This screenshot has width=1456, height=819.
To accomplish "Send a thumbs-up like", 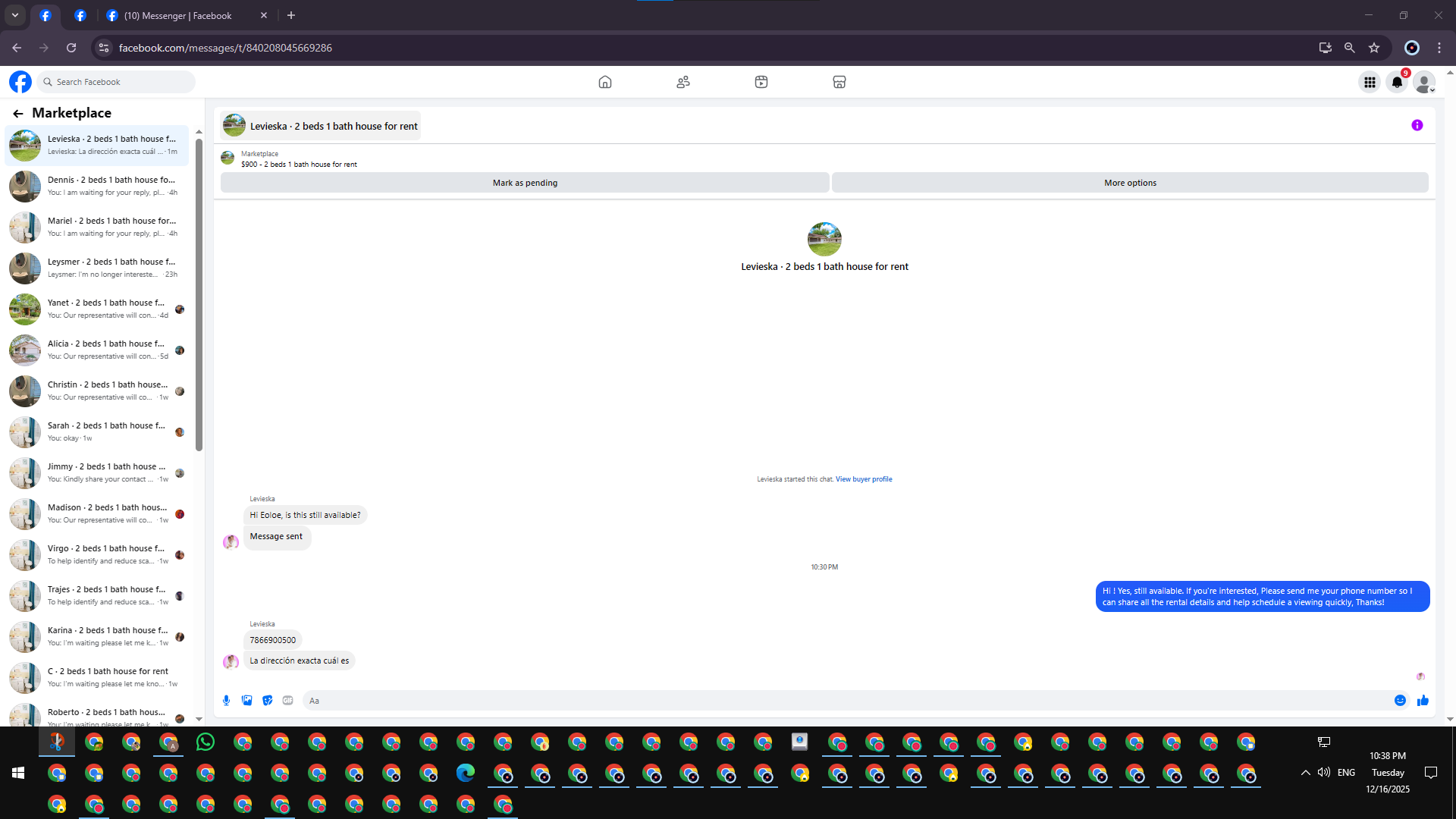I will [1423, 701].
